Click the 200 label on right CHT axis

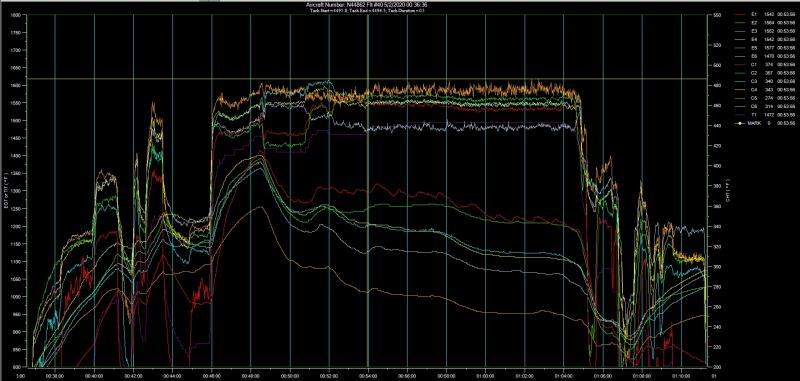click(x=717, y=367)
